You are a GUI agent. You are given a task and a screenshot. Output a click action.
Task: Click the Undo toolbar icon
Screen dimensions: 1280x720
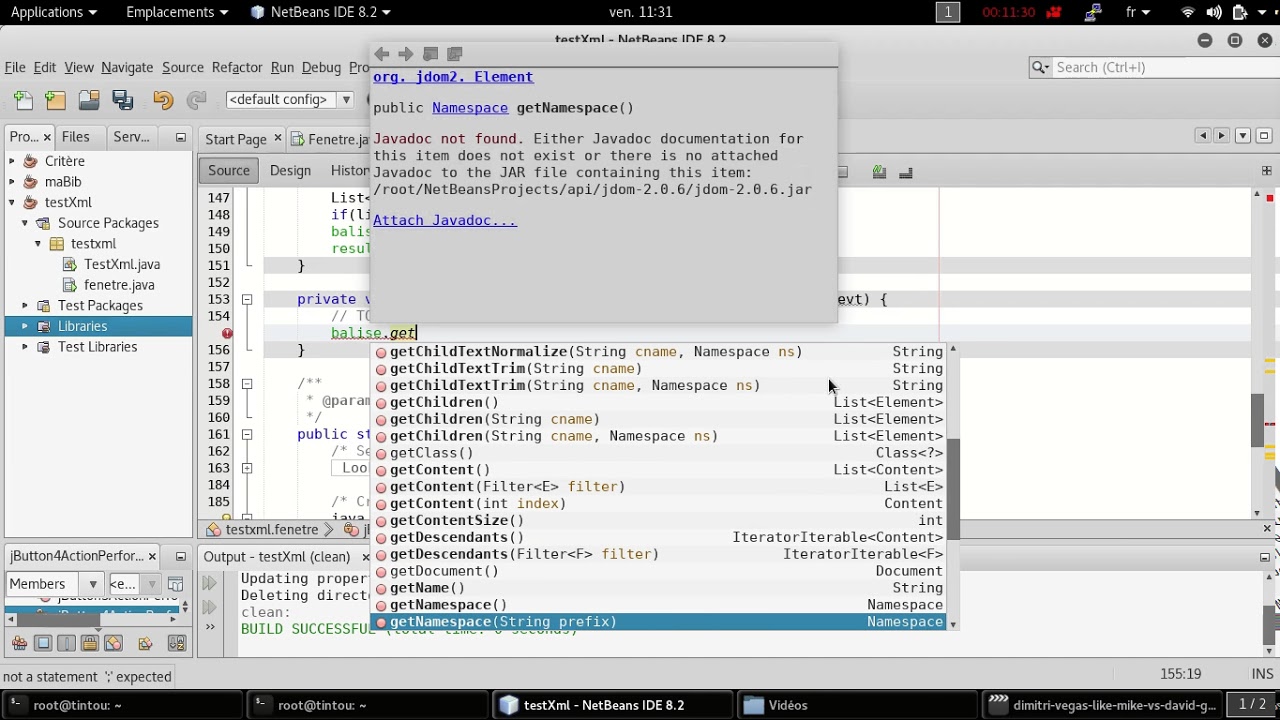click(163, 99)
